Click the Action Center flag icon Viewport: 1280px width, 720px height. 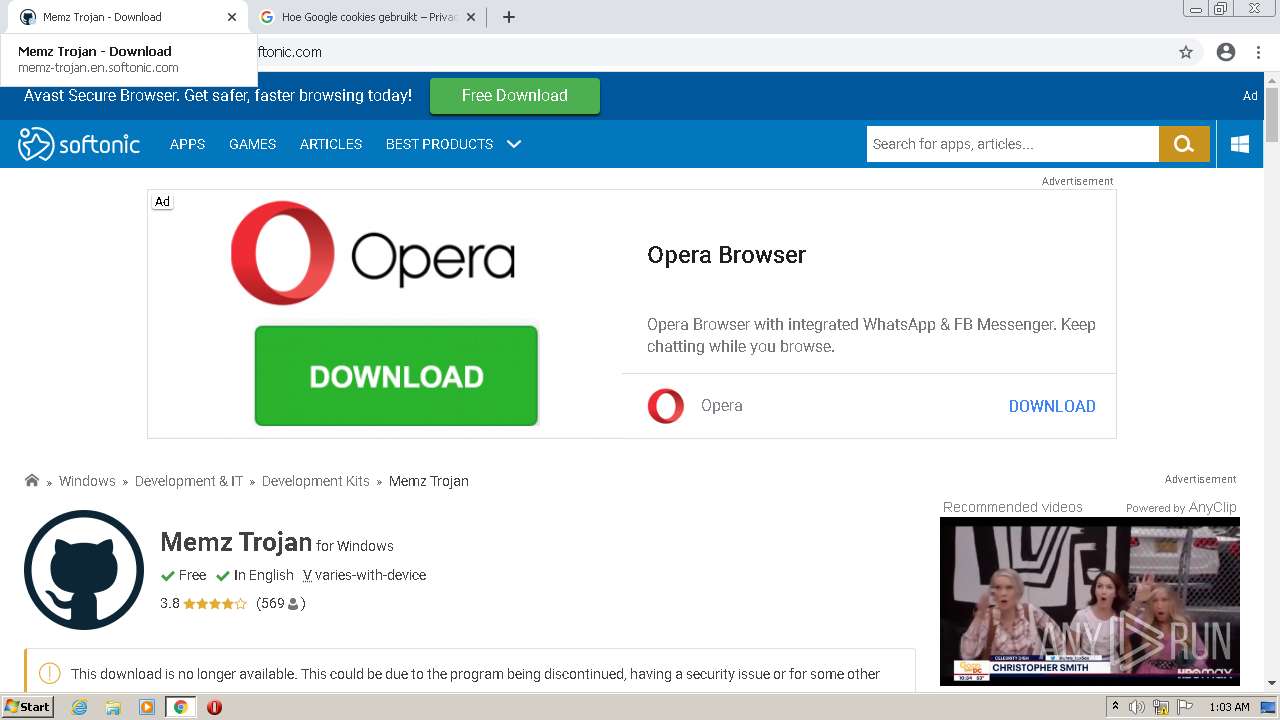1184,707
